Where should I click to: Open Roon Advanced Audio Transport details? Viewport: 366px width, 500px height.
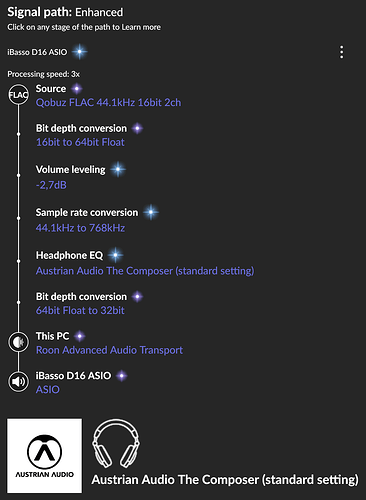click(x=109, y=350)
